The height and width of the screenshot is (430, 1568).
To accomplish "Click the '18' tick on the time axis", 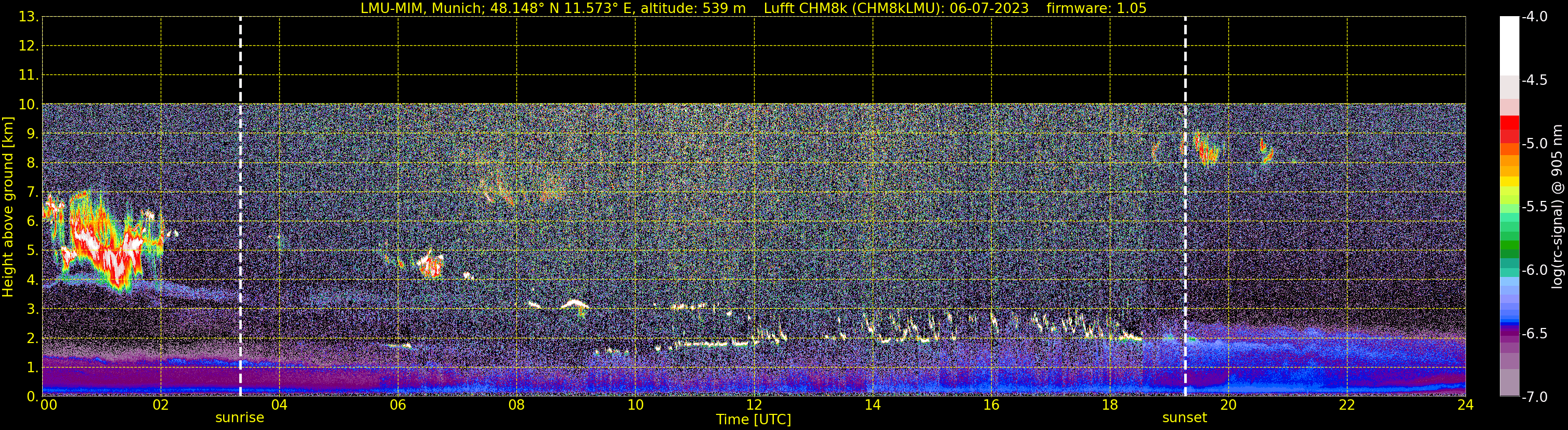I will [x=1110, y=405].
